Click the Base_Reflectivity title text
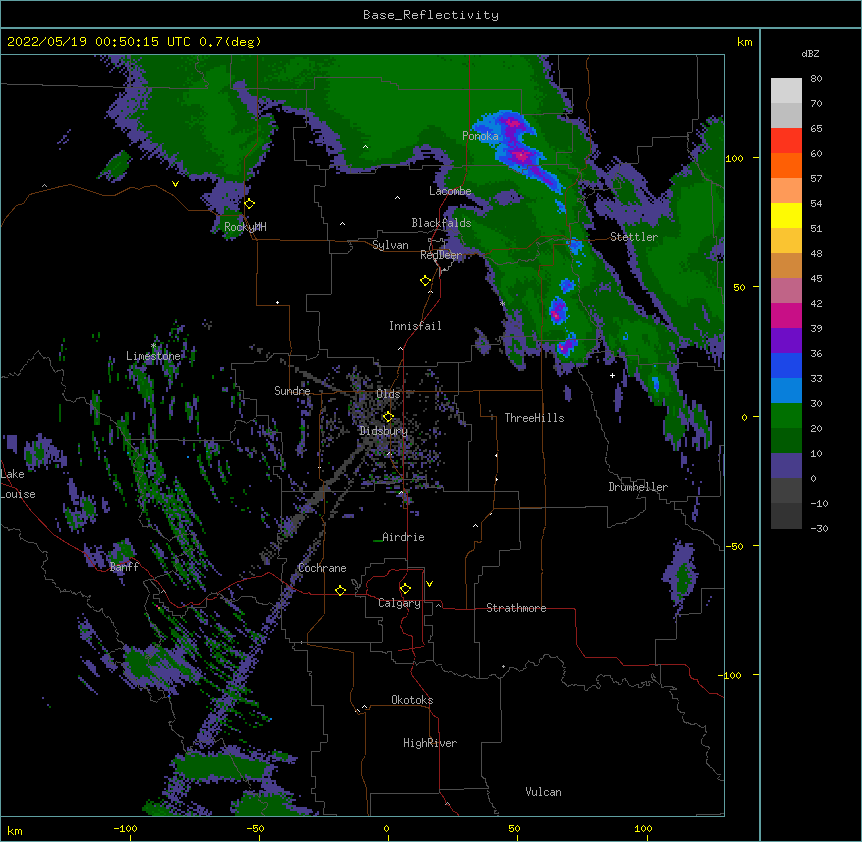The image size is (862, 842). pos(431,15)
